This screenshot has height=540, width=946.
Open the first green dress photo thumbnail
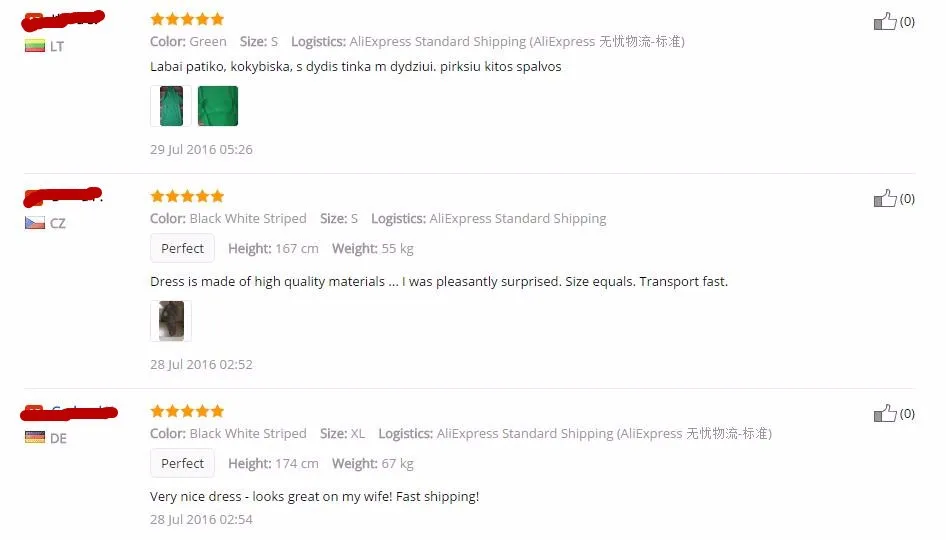(x=171, y=106)
